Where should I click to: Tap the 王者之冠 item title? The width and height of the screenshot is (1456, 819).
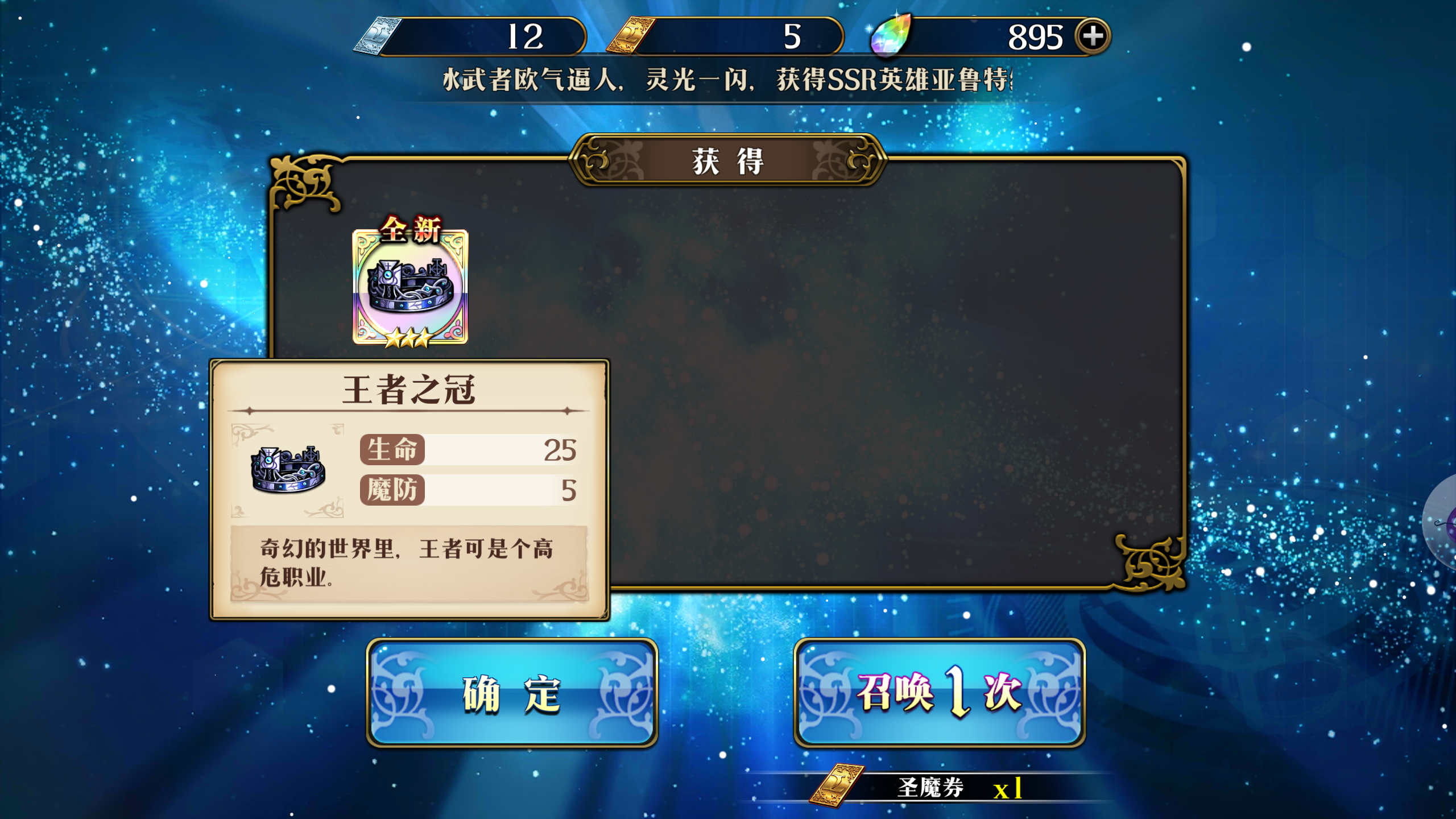click(409, 390)
